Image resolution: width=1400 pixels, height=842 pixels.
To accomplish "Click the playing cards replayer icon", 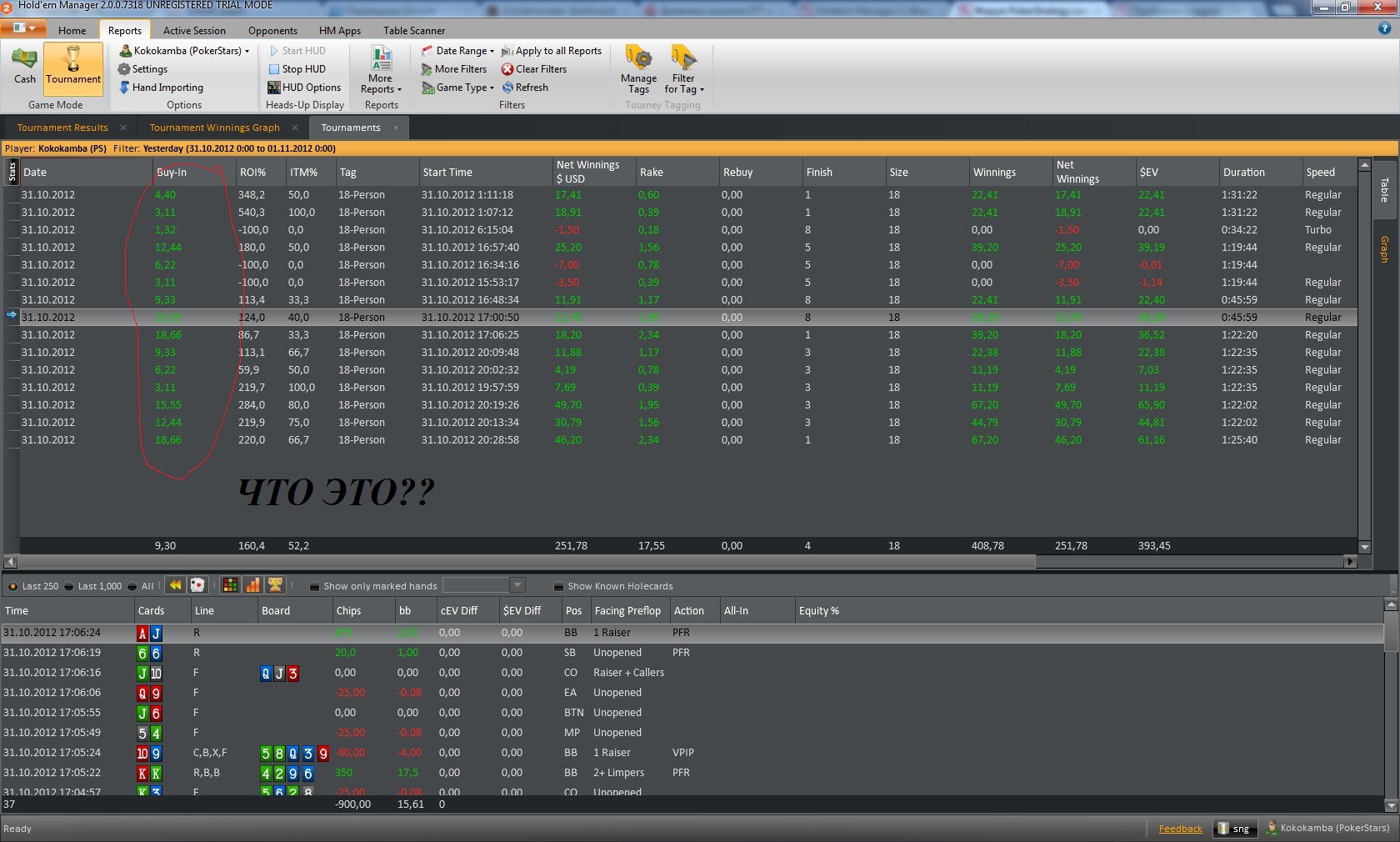I will [x=197, y=585].
